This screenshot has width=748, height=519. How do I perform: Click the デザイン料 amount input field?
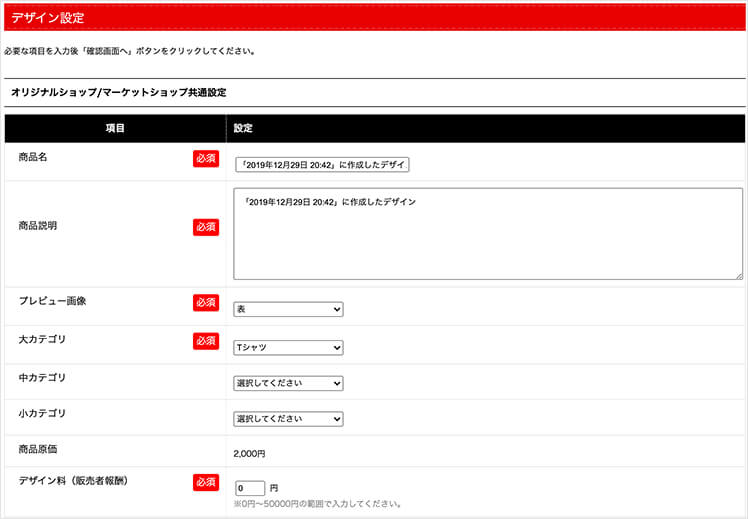[x=250, y=488]
